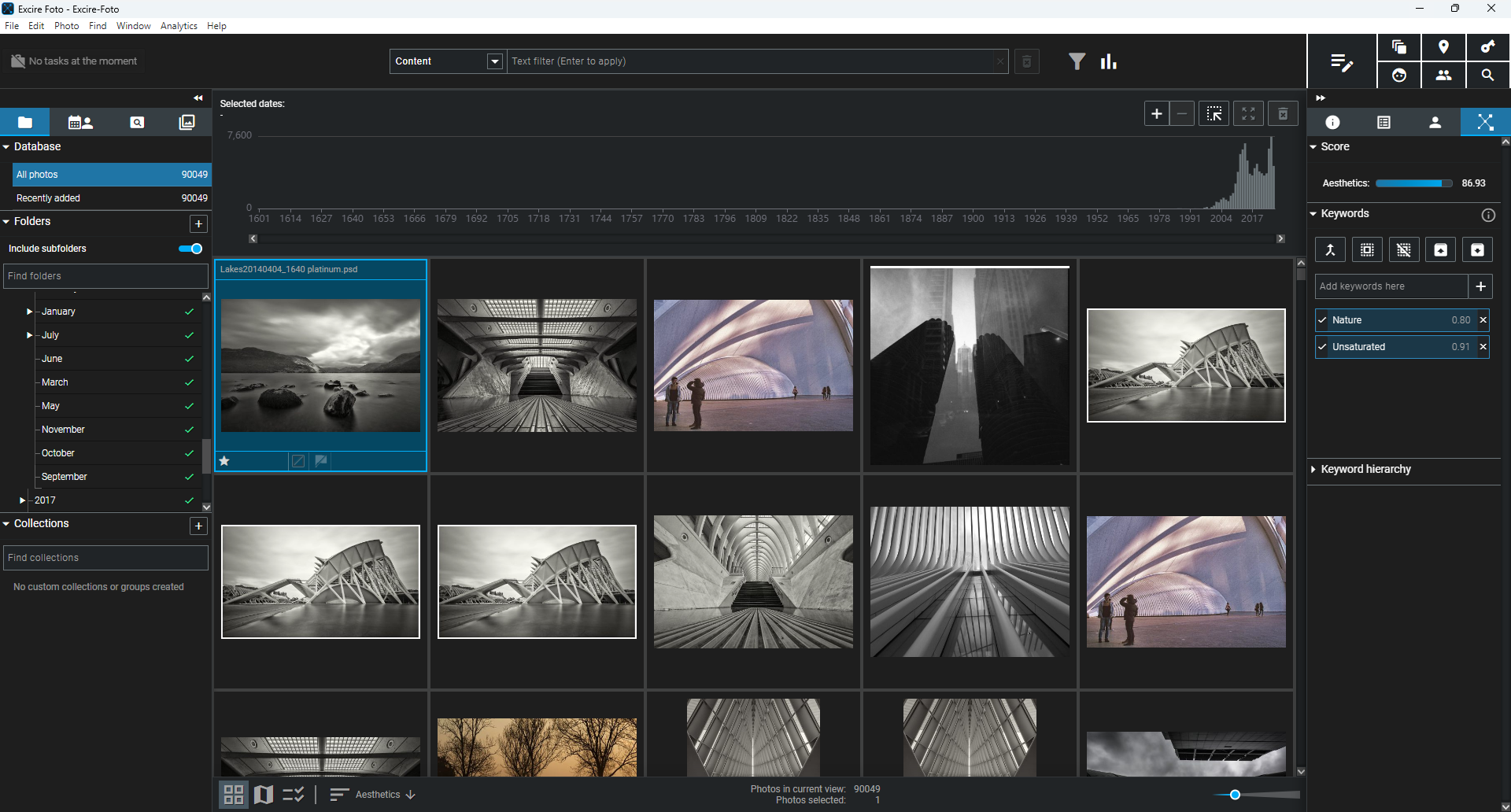This screenshot has height=812, width=1511.
Task: Switch to the calendar and people view
Action: pos(80,122)
